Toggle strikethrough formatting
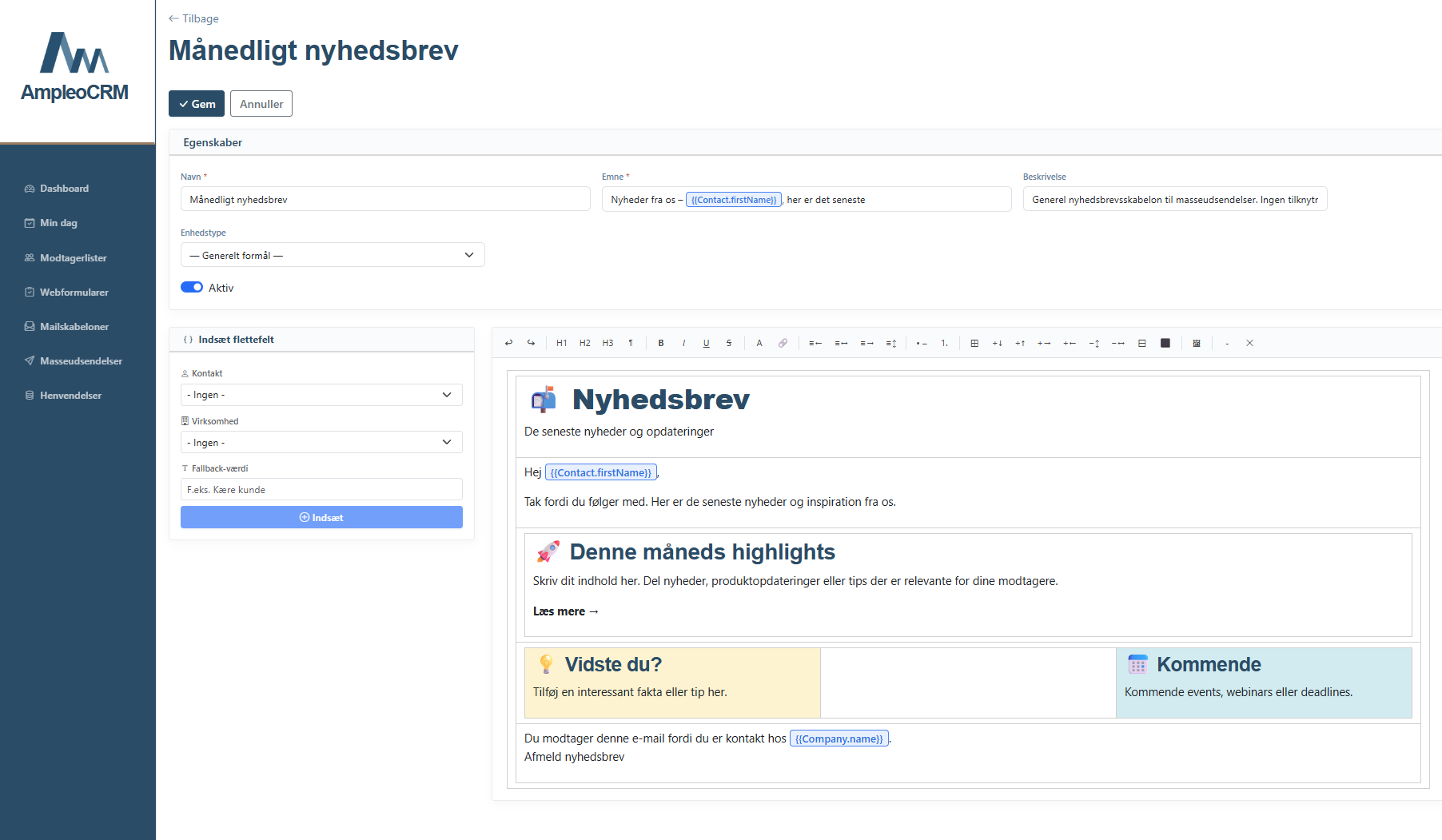 click(x=729, y=343)
